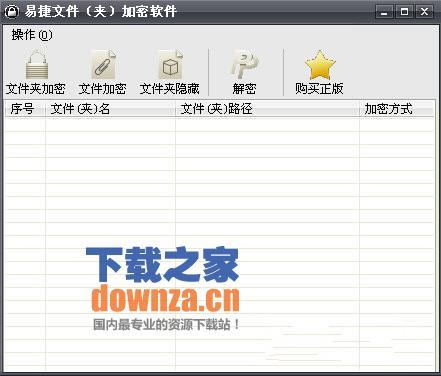This screenshot has width=441, height=376.
Task: Maximize the 易捷文件(夹)加密软件 window
Action: pos(404,12)
